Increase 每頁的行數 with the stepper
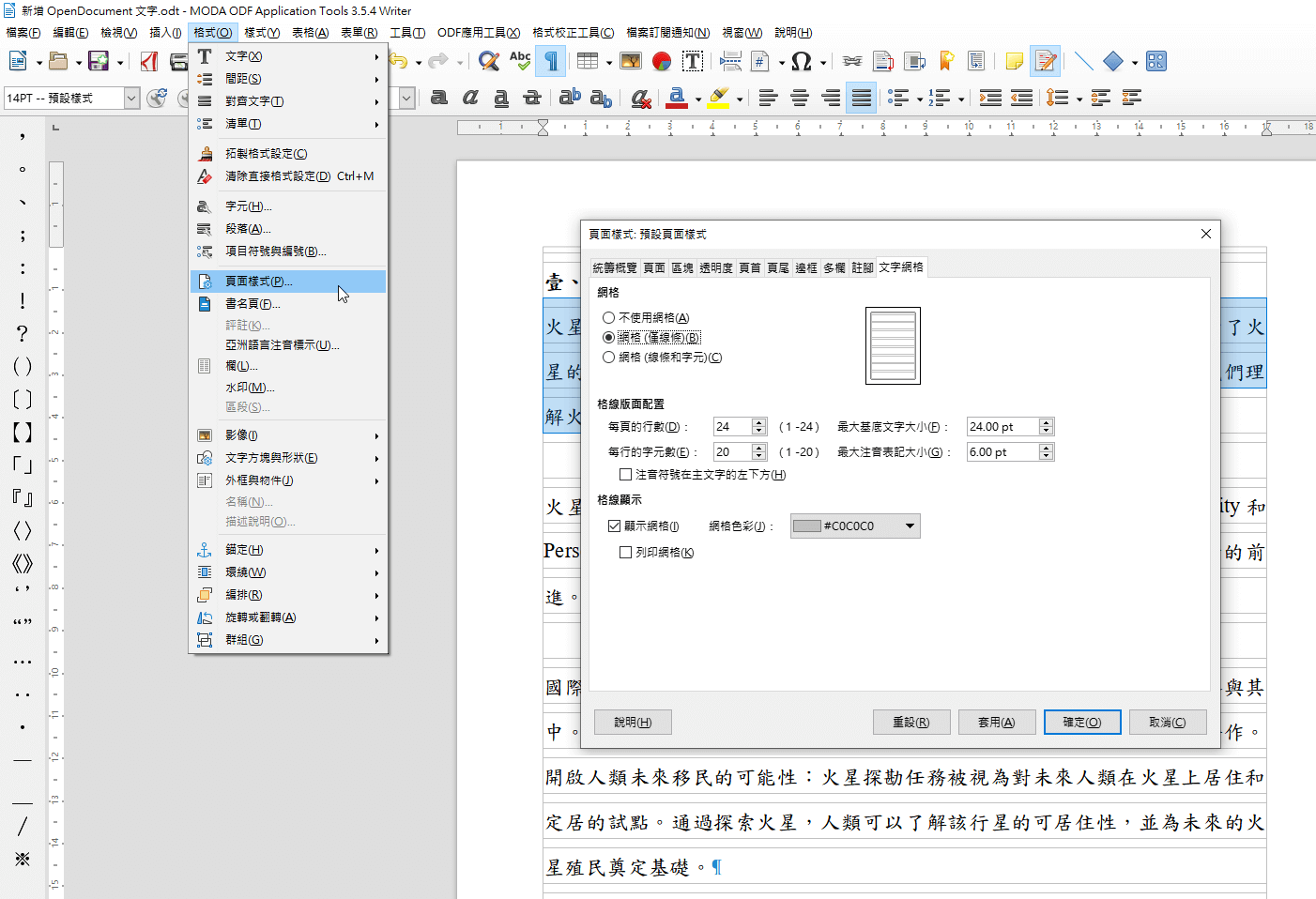Viewport: 1316px width, 899px height. pyautogui.click(x=759, y=421)
